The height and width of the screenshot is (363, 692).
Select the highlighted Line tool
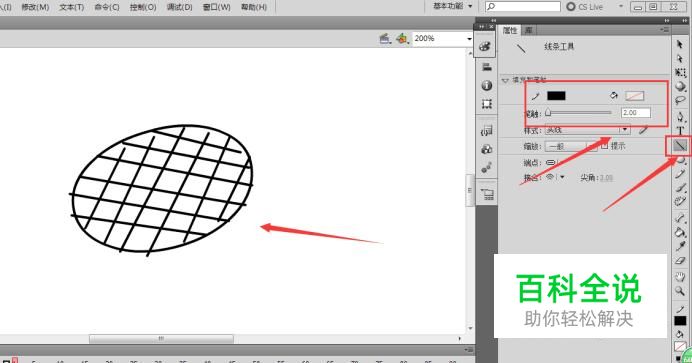[680, 145]
